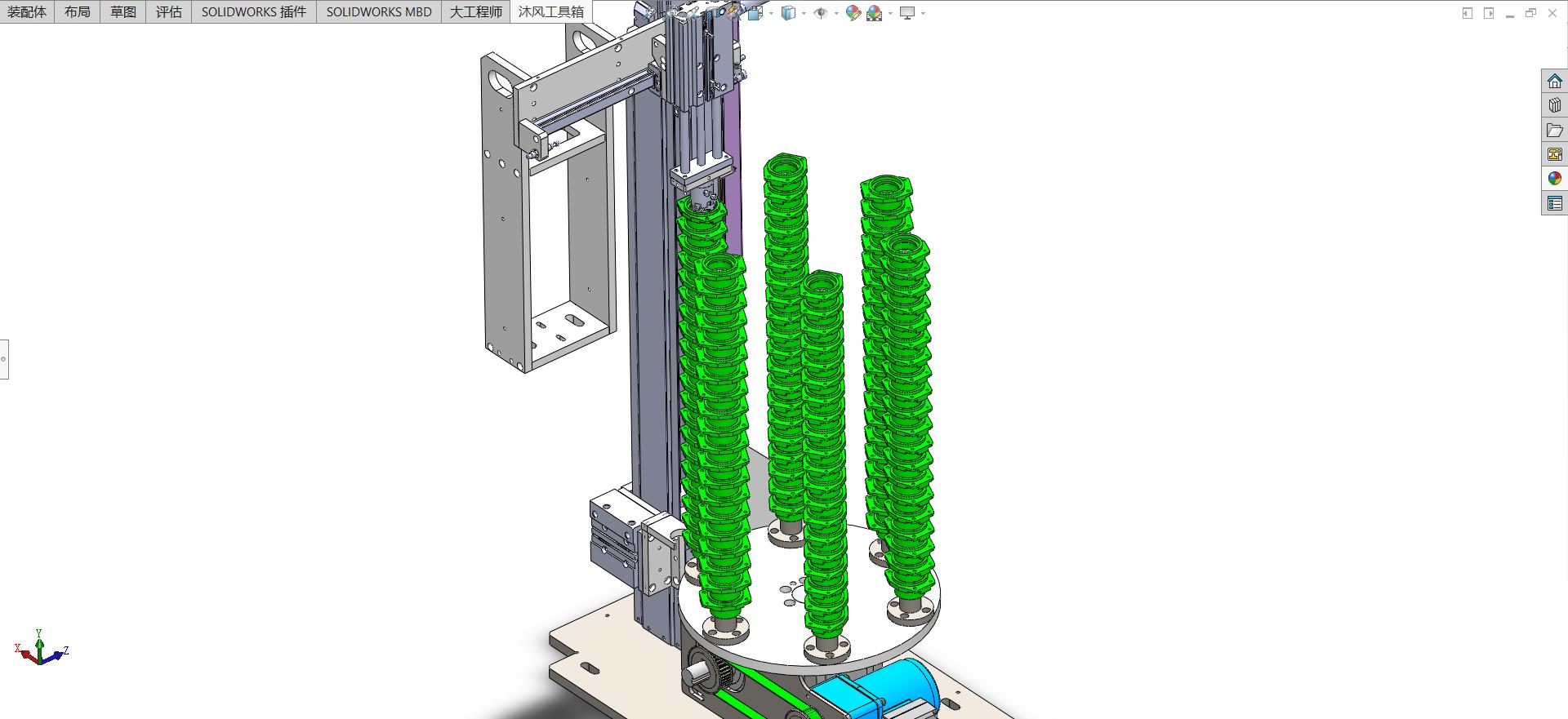Switch to the SOLIDWORKS MBD tab

[x=379, y=11]
